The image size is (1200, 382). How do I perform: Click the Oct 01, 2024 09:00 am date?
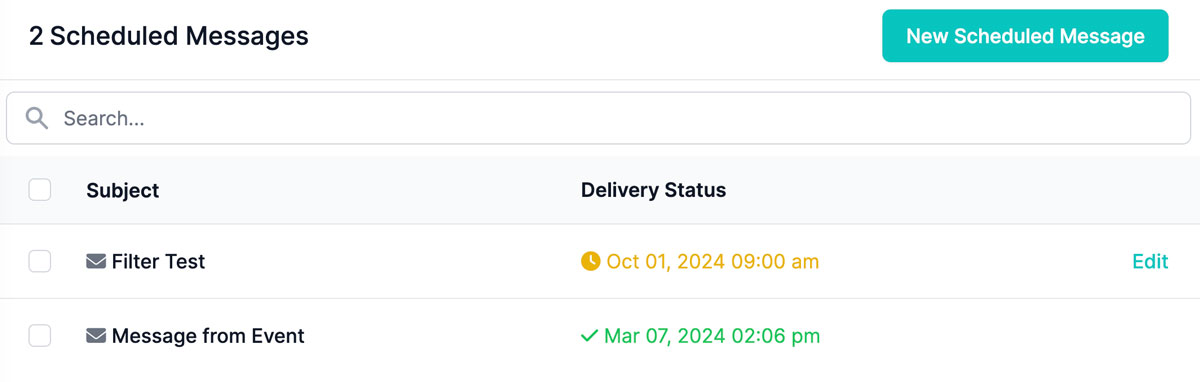coord(713,262)
